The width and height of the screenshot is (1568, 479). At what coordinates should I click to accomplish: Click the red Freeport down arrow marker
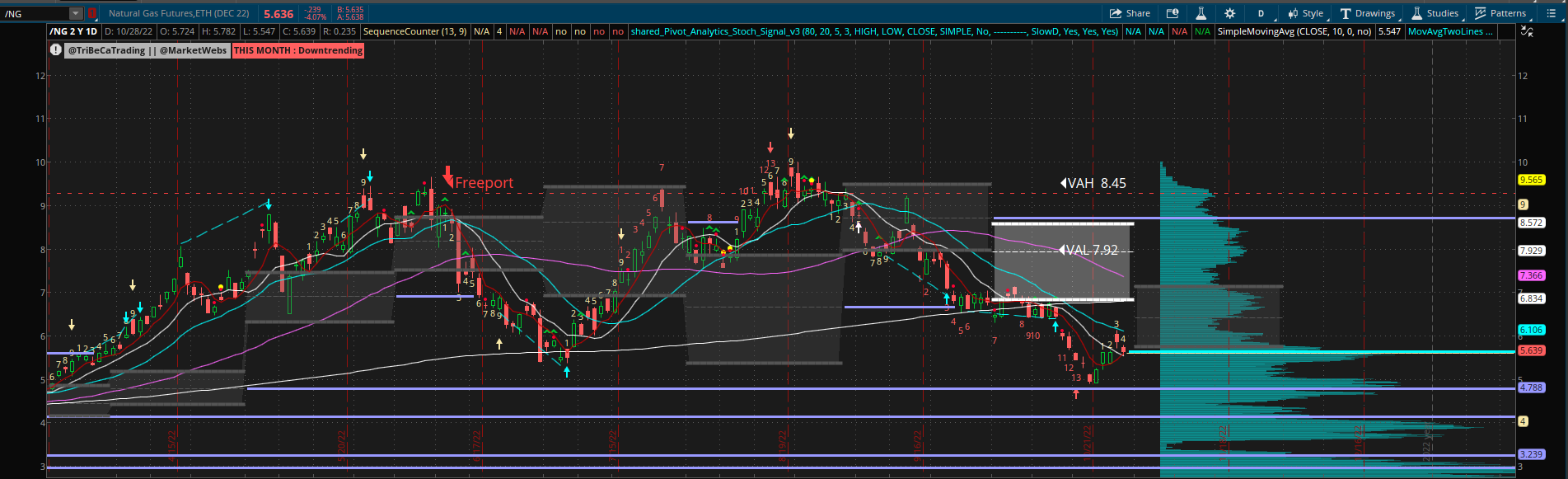(x=448, y=176)
